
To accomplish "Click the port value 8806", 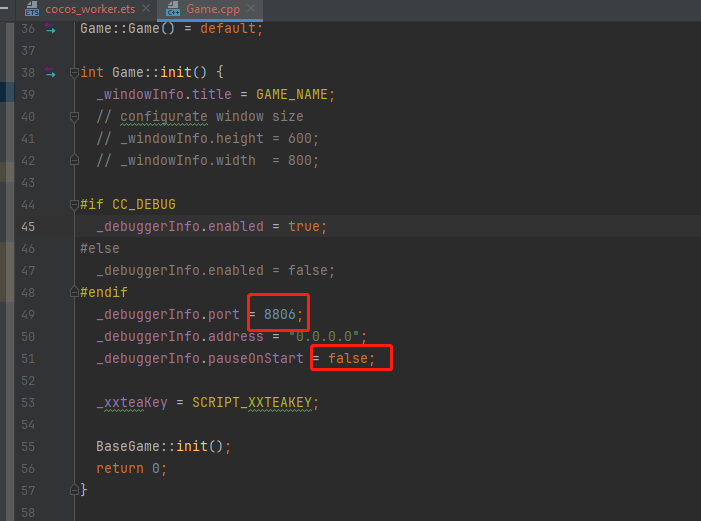I will coord(279,314).
